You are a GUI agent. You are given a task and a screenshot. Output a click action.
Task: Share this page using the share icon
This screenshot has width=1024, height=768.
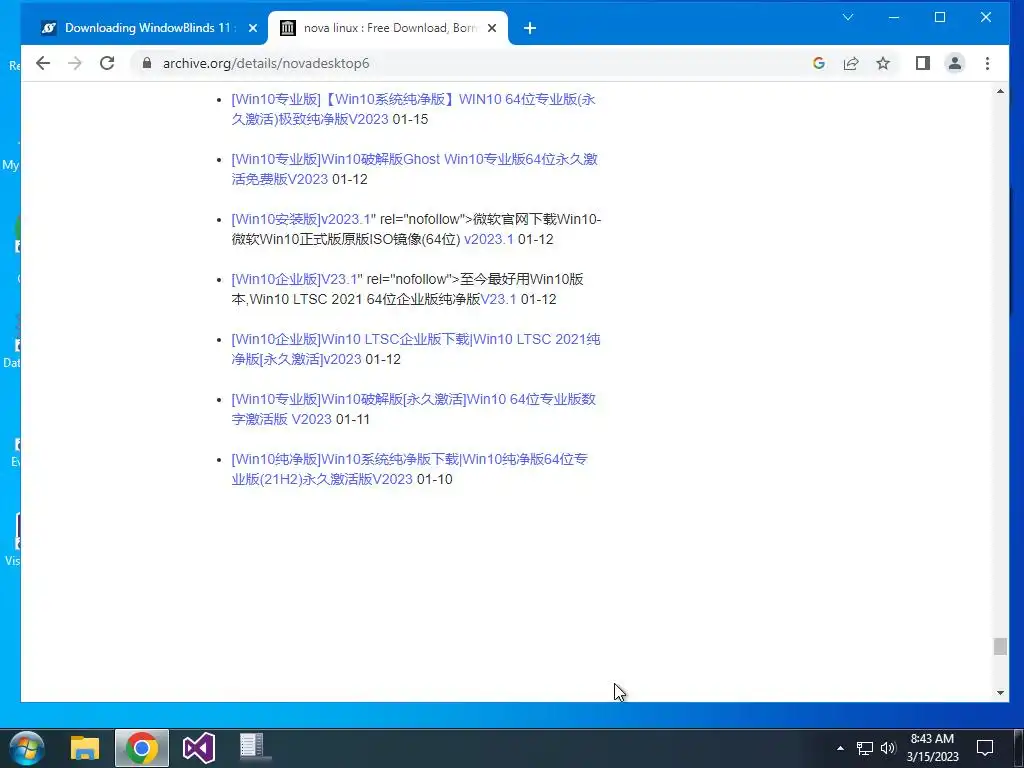pos(851,63)
